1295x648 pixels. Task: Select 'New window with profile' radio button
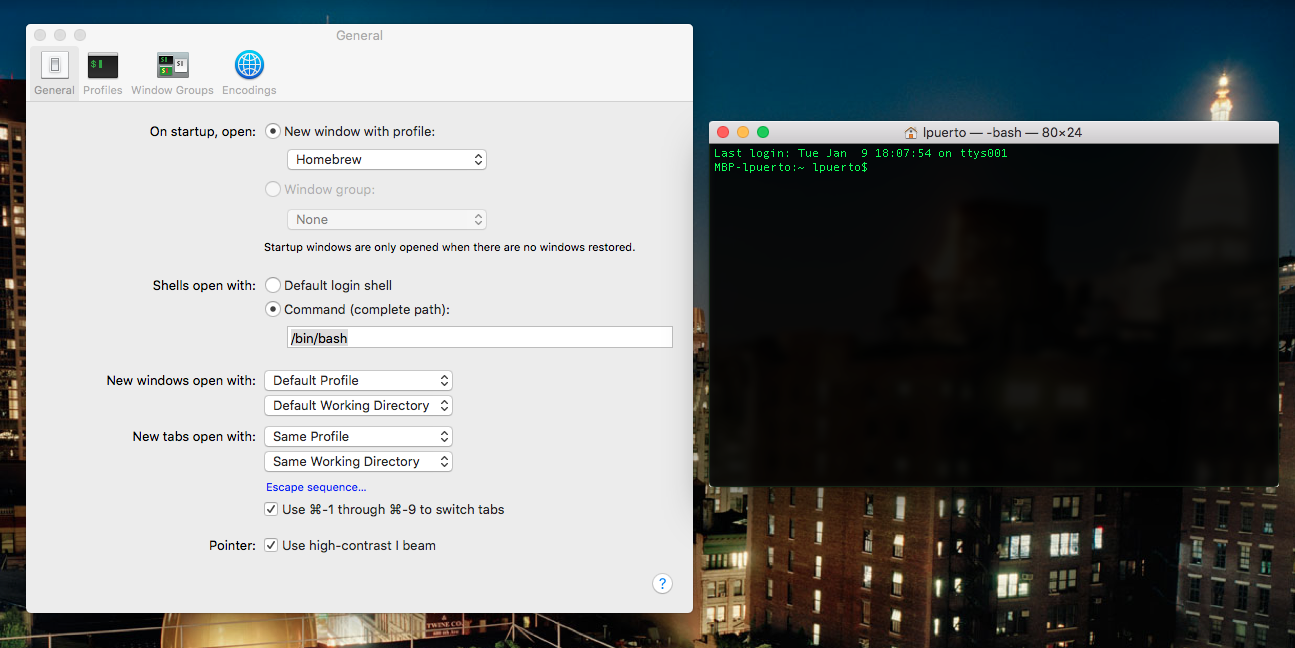(x=273, y=131)
